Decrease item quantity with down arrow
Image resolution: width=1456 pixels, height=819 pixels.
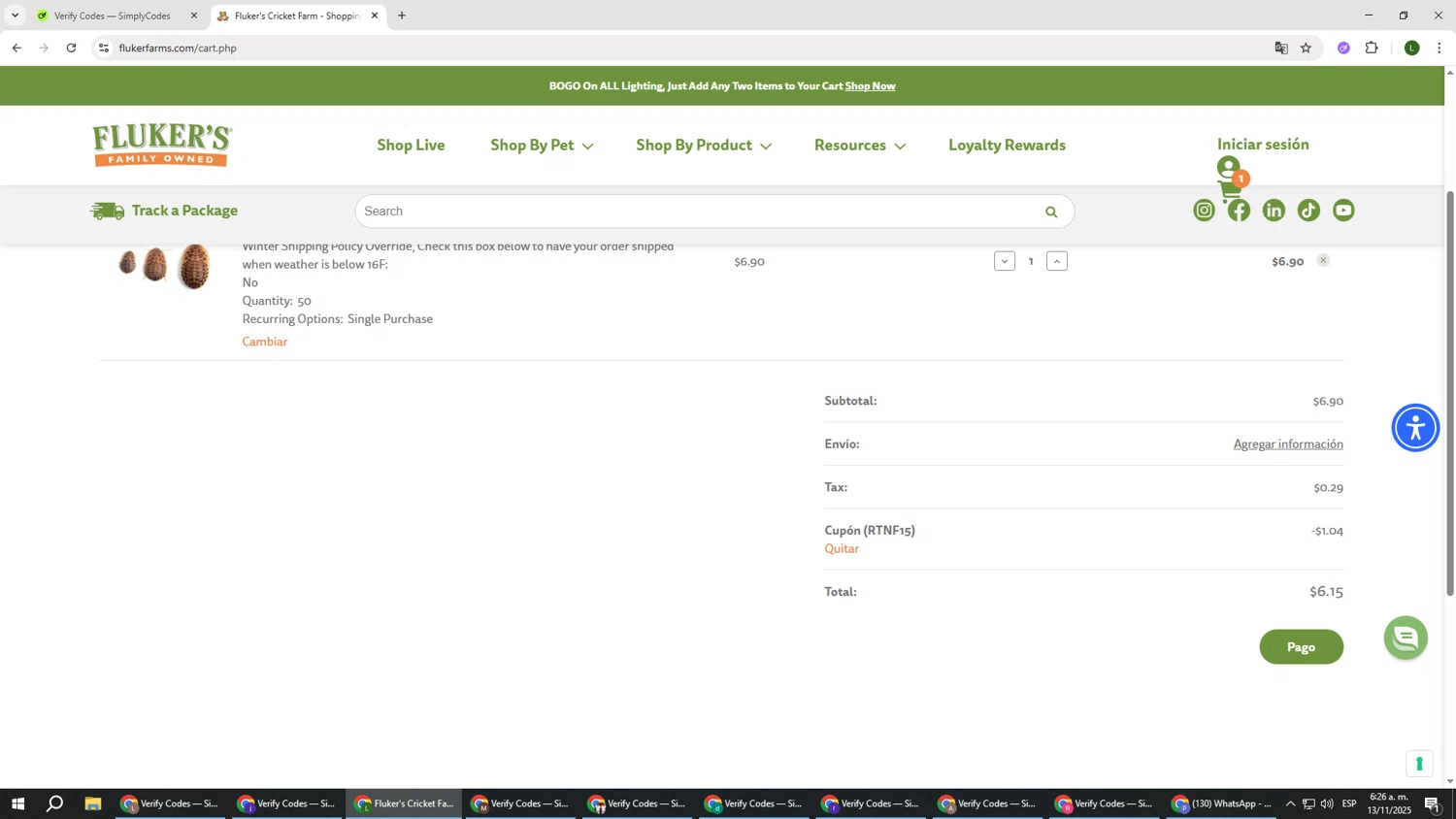(x=1005, y=261)
